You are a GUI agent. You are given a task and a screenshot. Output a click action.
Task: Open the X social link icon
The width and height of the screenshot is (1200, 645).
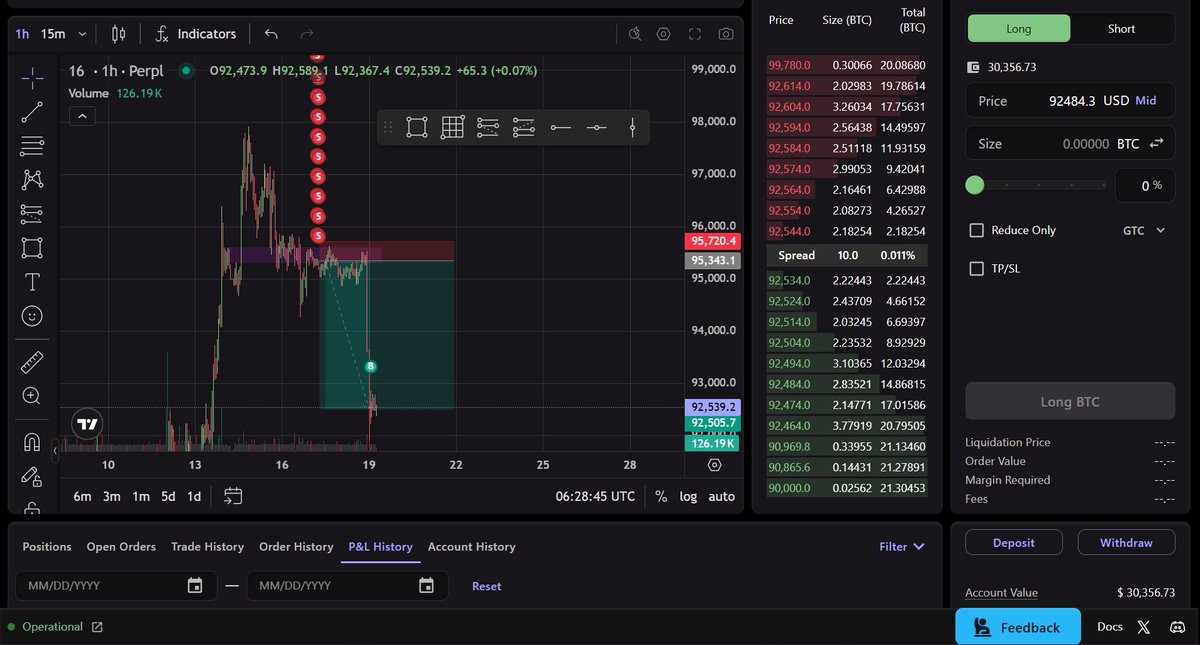1144,627
